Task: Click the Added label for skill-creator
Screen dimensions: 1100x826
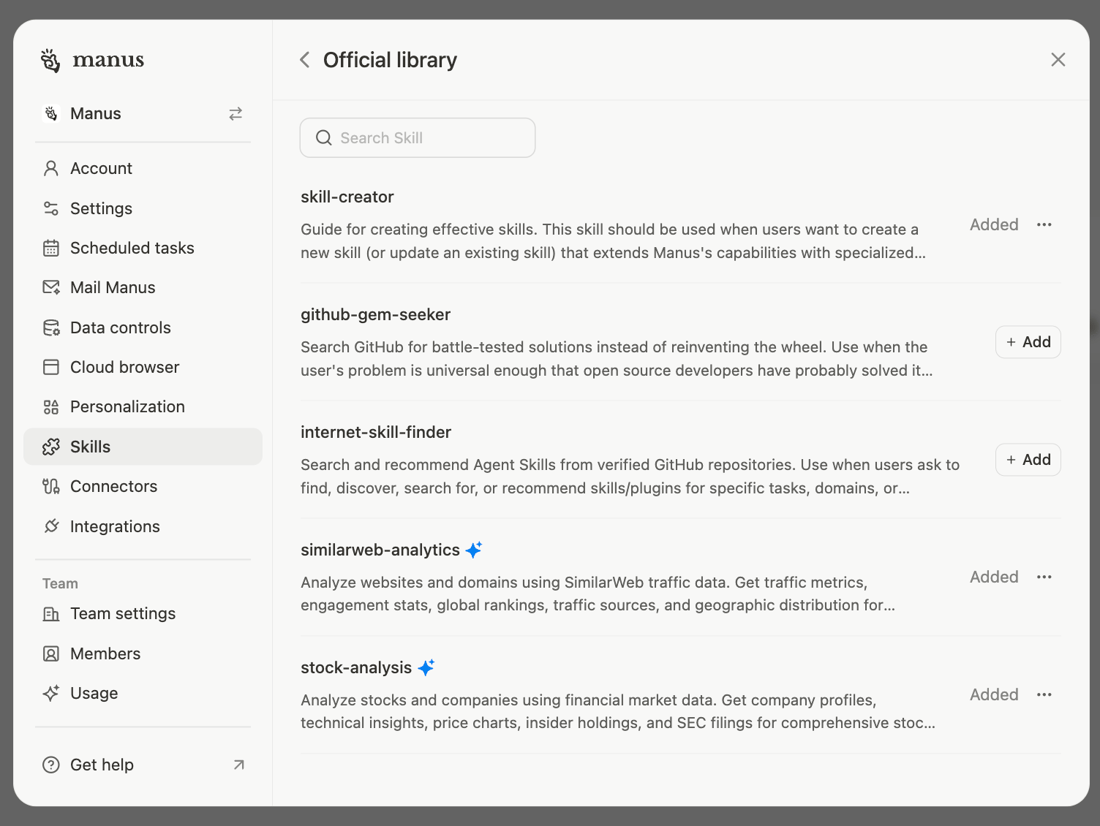Action: coord(994,225)
